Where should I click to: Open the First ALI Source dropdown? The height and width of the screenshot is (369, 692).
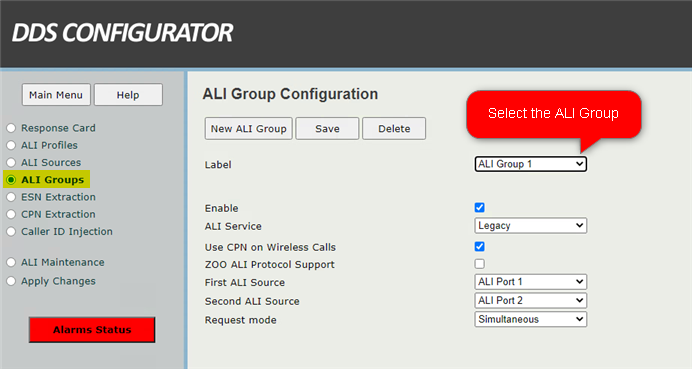point(530,282)
